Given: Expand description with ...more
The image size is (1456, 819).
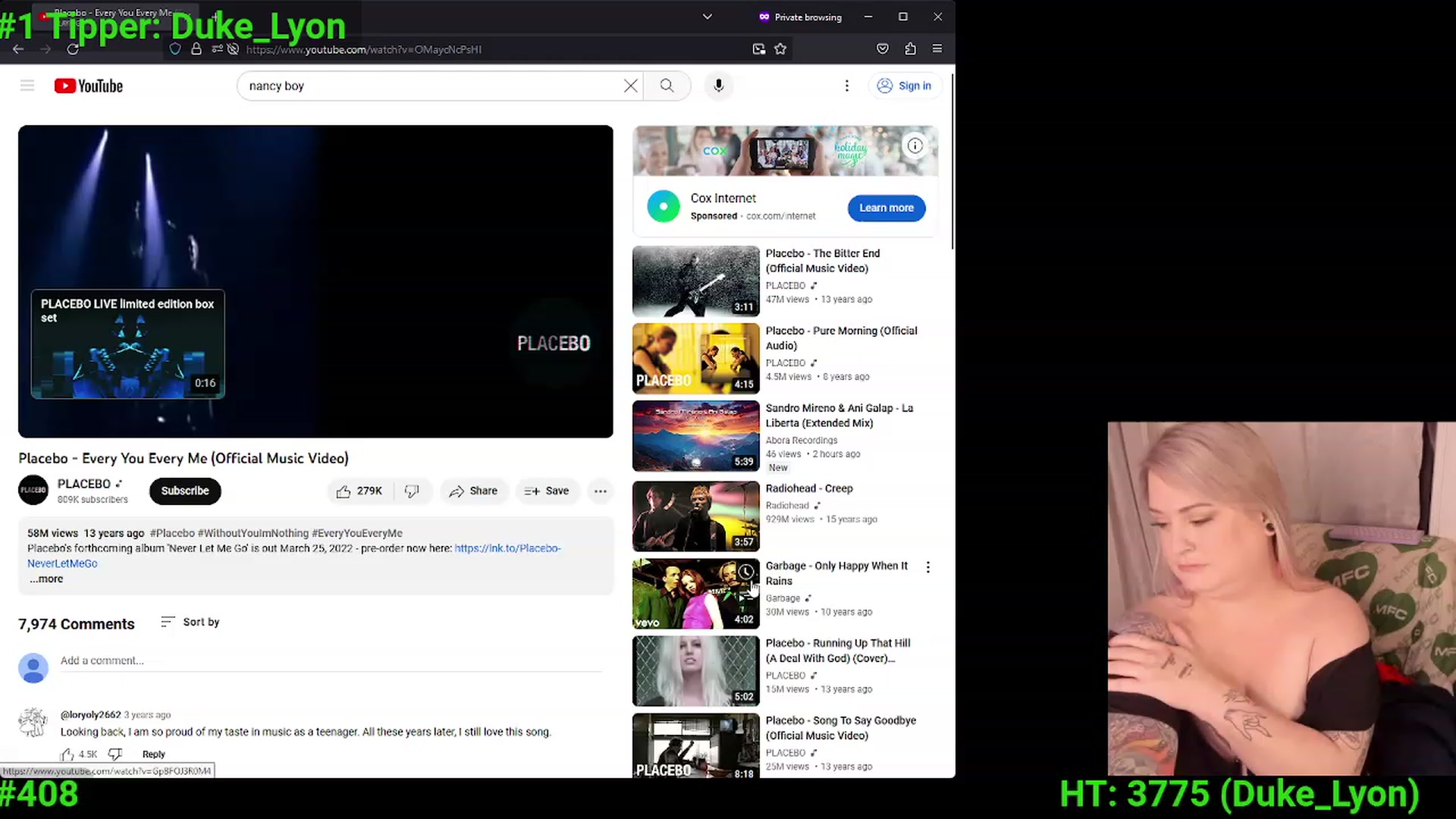Looking at the screenshot, I should coord(46,579).
